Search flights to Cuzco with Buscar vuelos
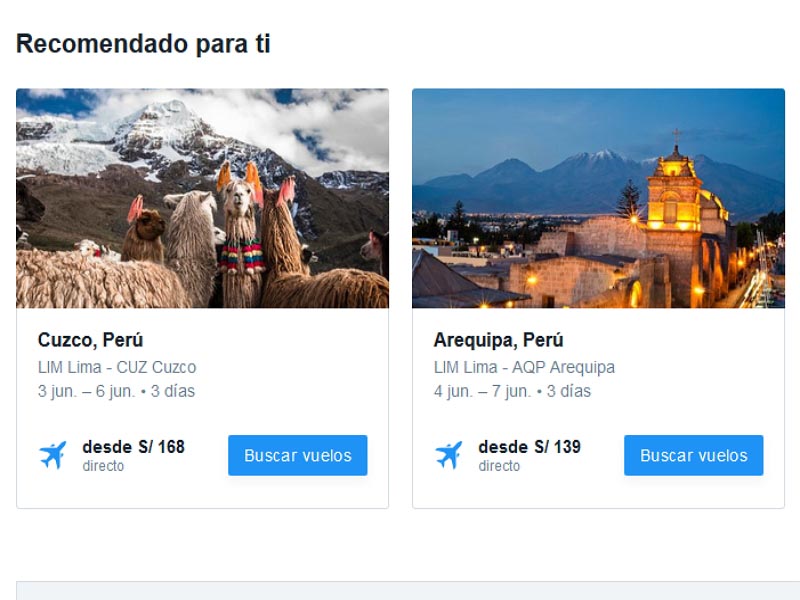 297,455
